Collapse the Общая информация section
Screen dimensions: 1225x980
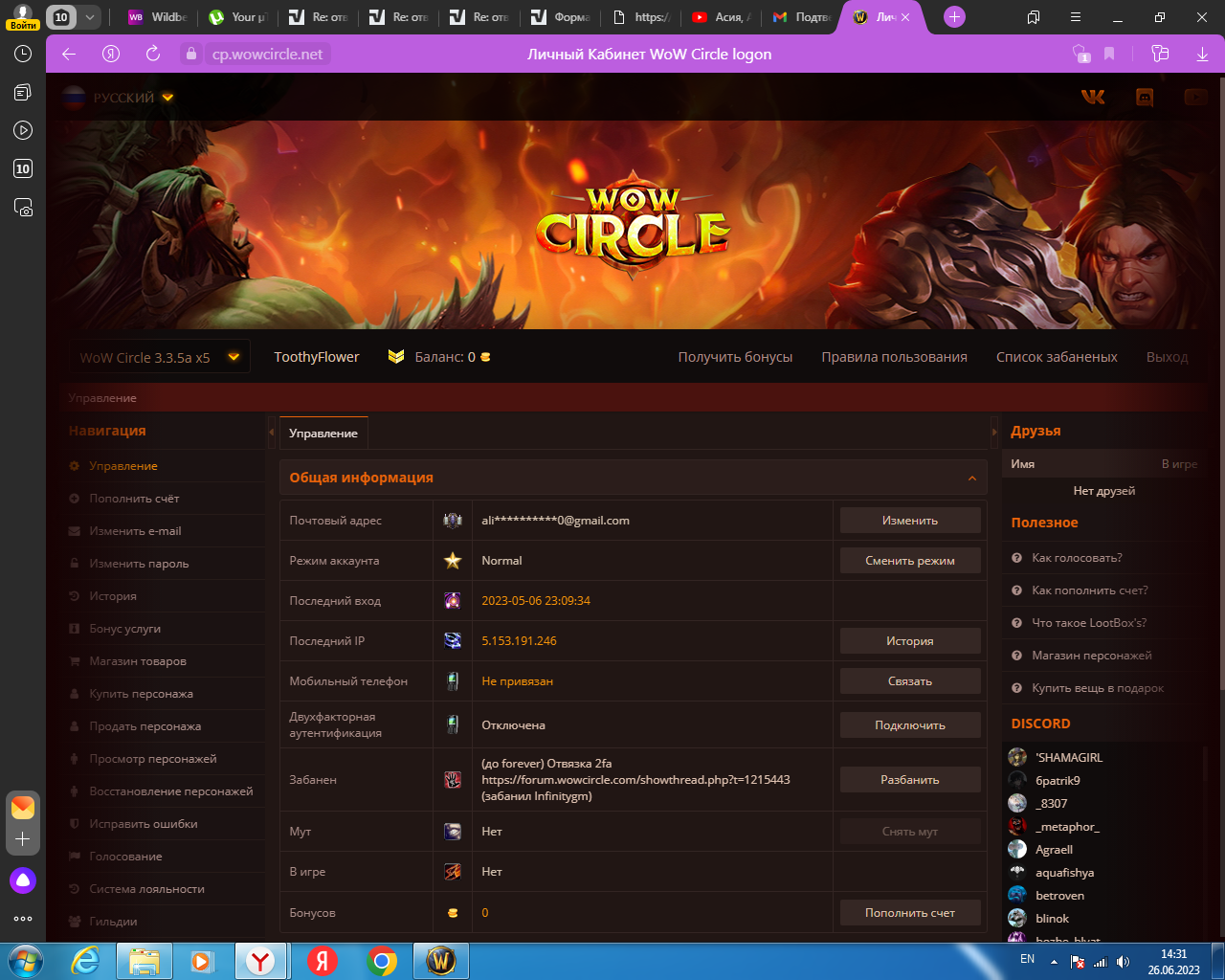click(971, 478)
